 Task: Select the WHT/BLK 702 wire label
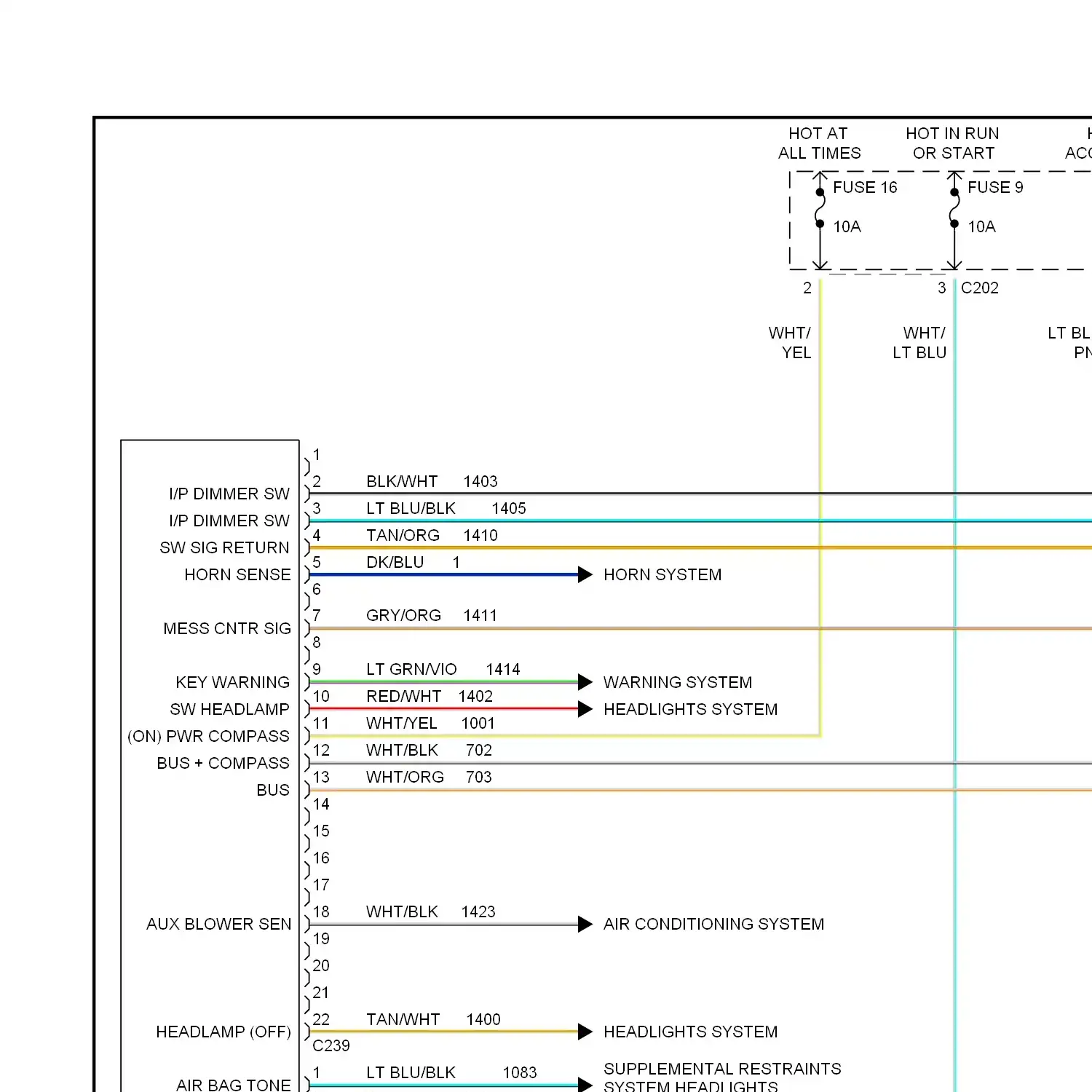click(x=429, y=751)
